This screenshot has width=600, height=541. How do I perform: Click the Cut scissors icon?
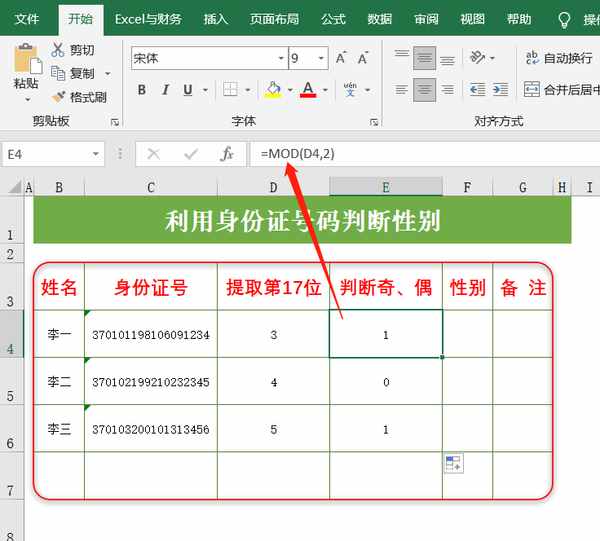57,50
